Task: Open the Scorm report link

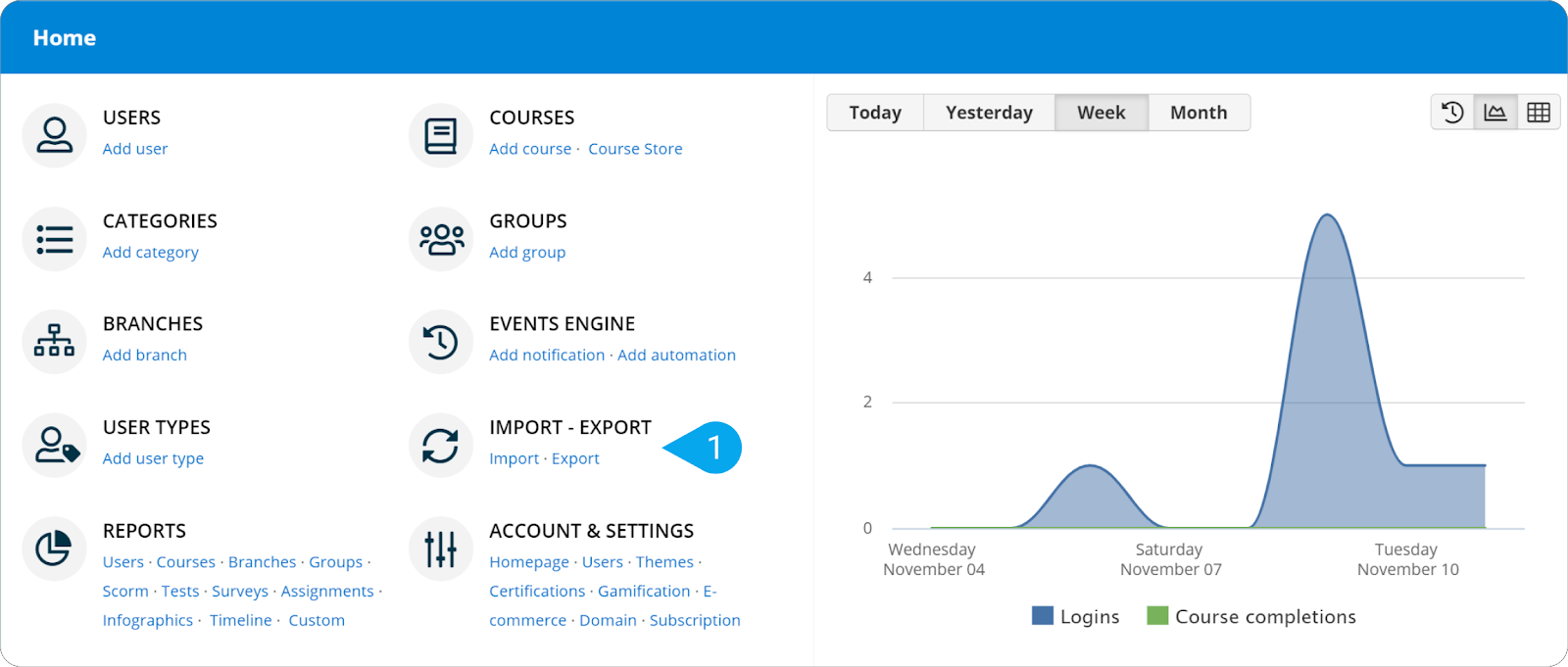Action: click(x=125, y=592)
